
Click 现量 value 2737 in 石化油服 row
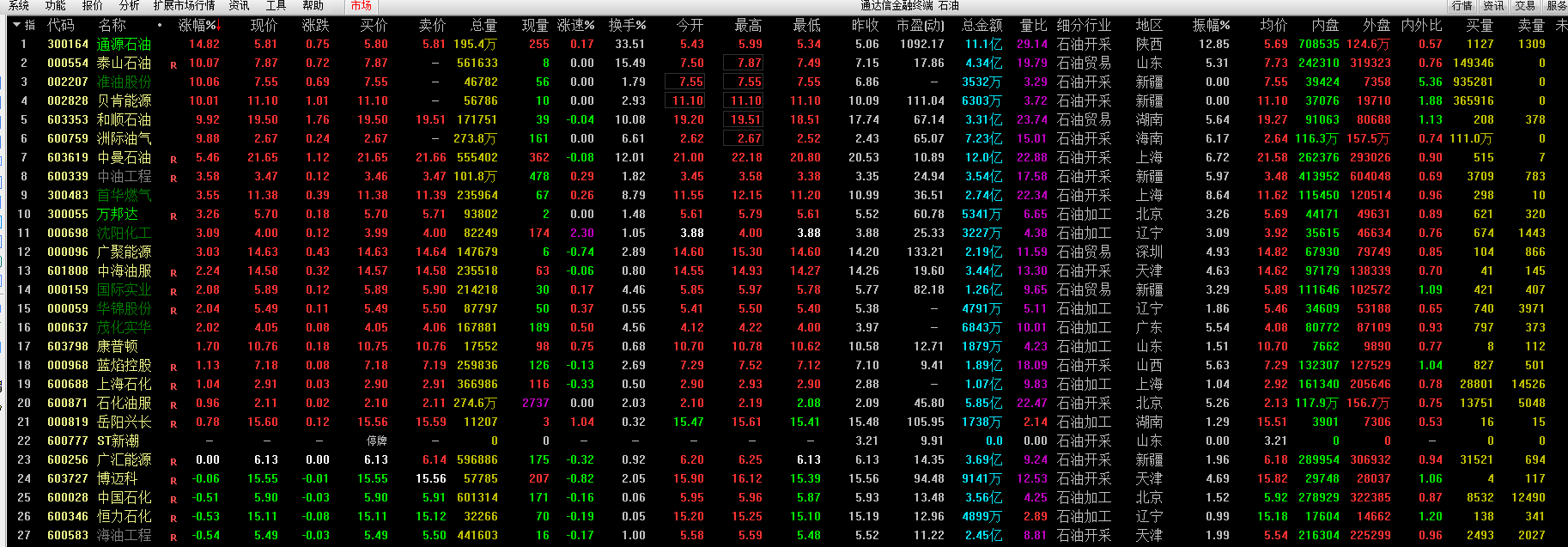(x=536, y=403)
